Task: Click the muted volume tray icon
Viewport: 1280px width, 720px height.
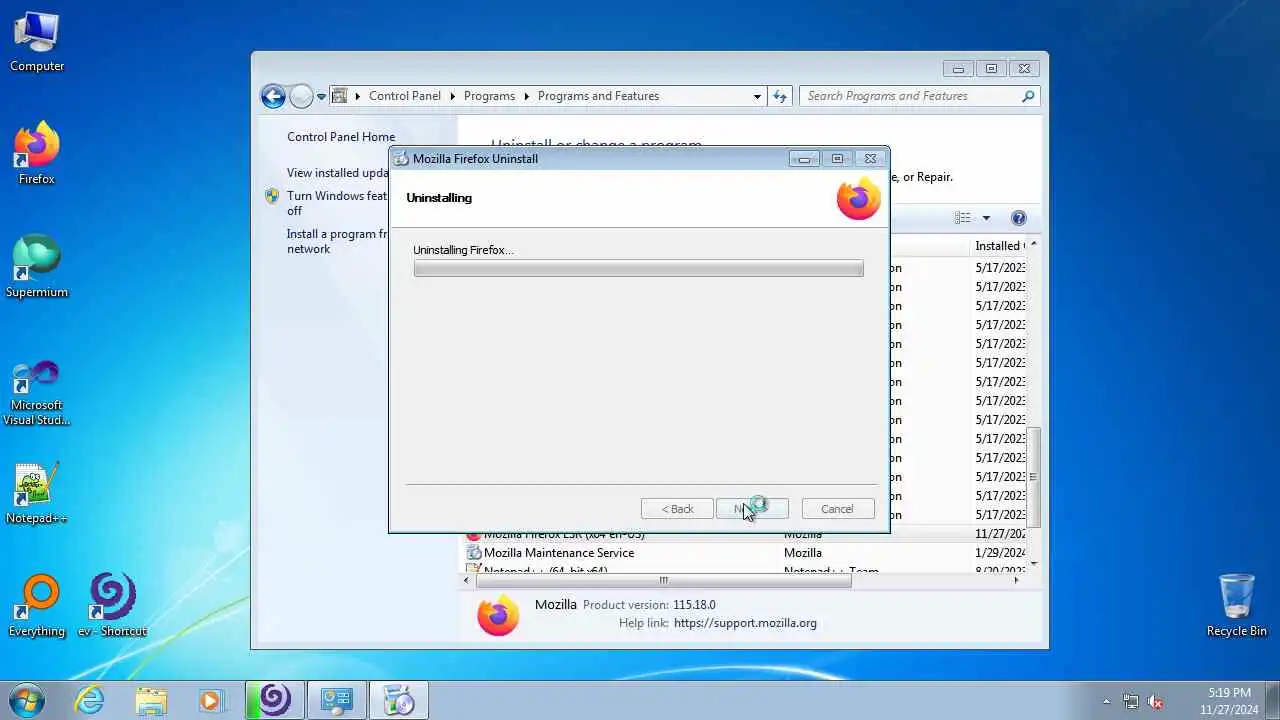Action: (1156, 701)
